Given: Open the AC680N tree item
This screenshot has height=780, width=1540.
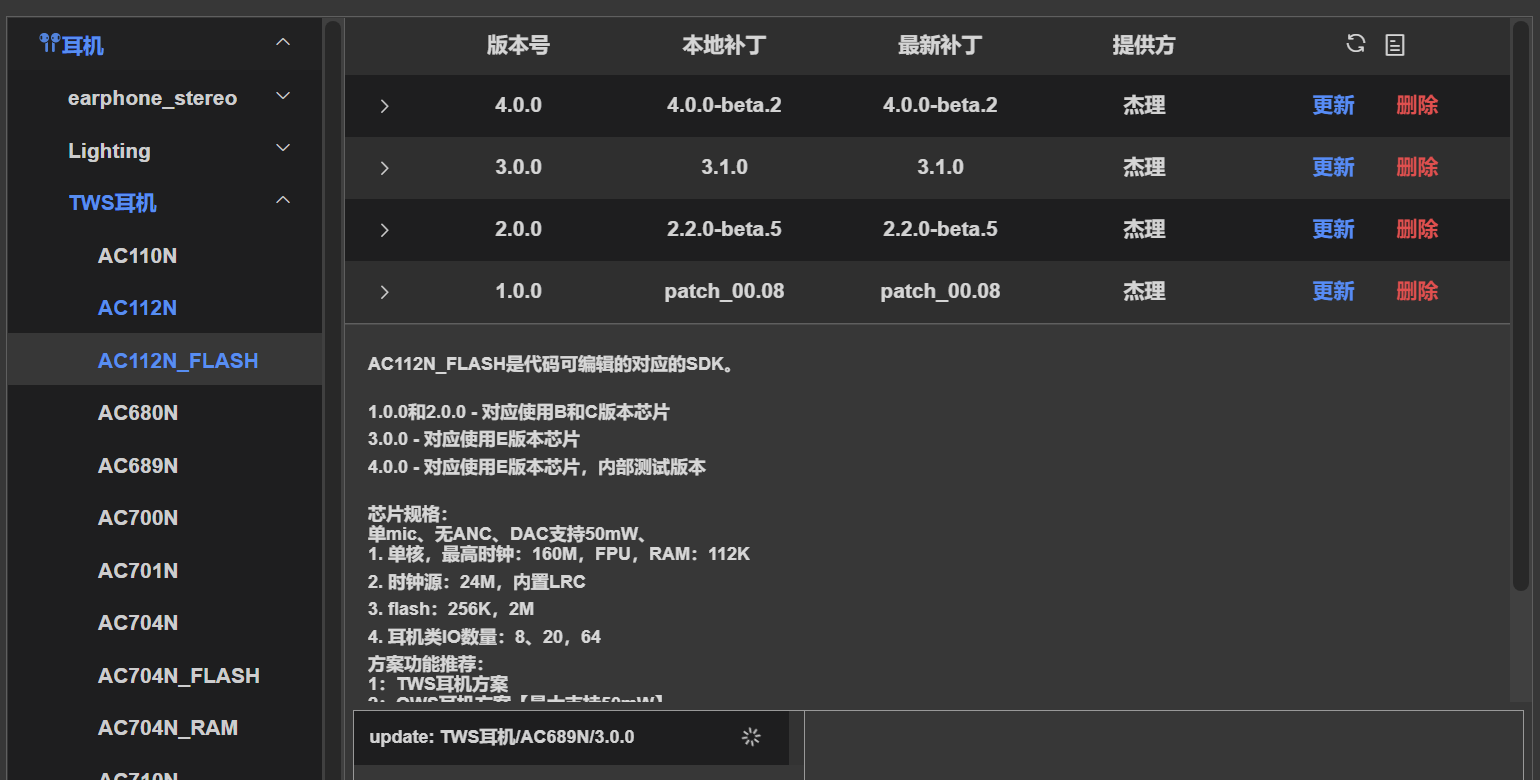Looking at the screenshot, I should point(138,413).
